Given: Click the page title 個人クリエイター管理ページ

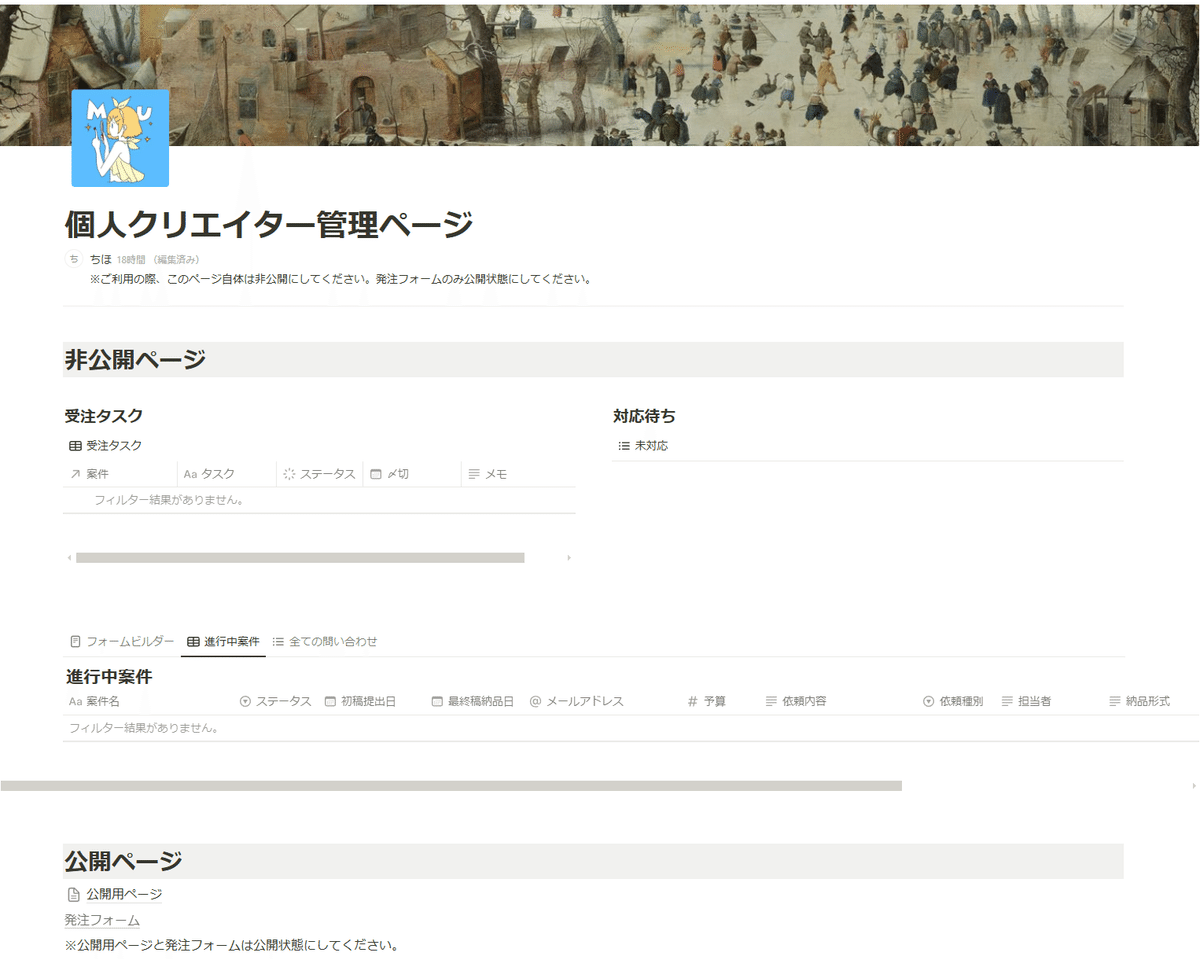Looking at the screenshot, I should tap(269, 224).
